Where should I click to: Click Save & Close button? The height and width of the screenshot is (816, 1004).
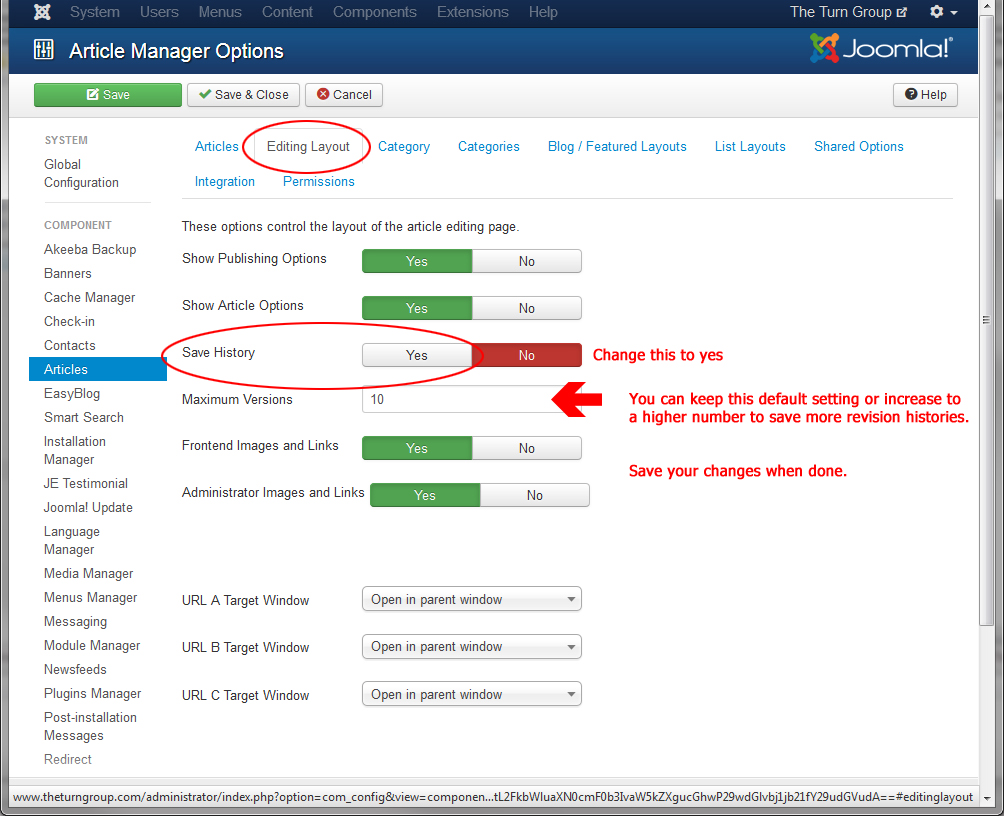pos(243,95)
